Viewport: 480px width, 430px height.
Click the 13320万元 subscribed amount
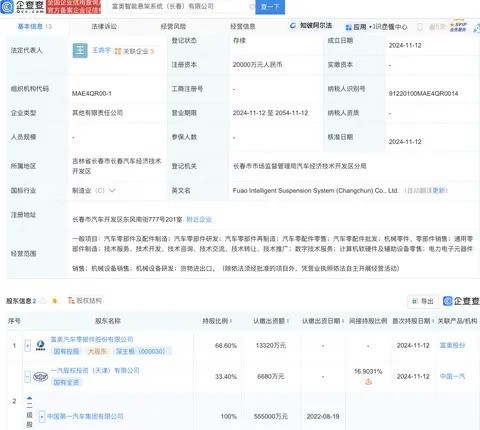[x=271, y=345]
